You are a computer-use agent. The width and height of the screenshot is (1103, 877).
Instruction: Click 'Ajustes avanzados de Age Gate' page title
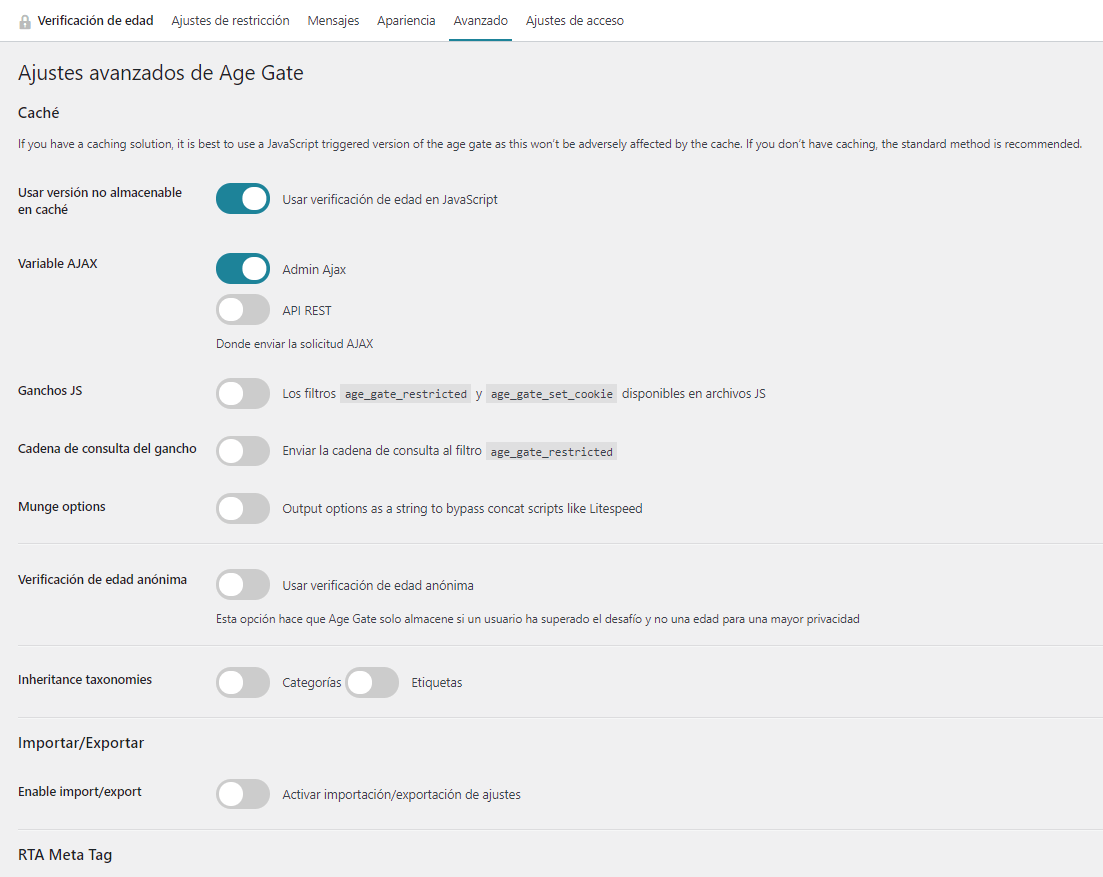pyautogui.click(x=160, y=72)
